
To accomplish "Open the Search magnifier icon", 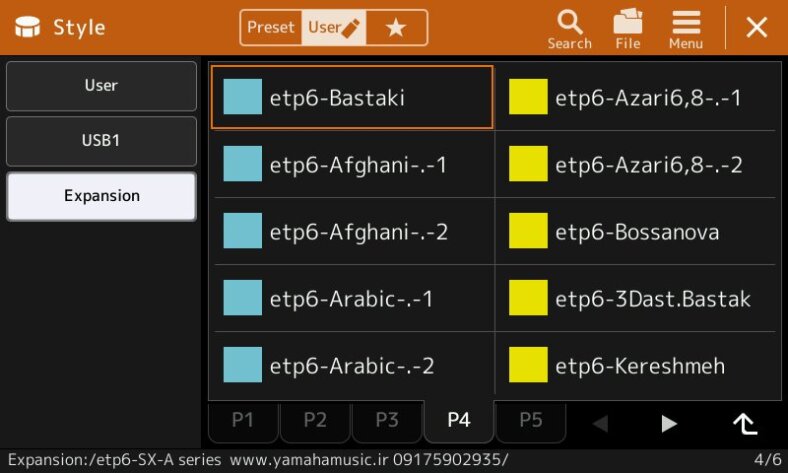I will click(569, 28).
